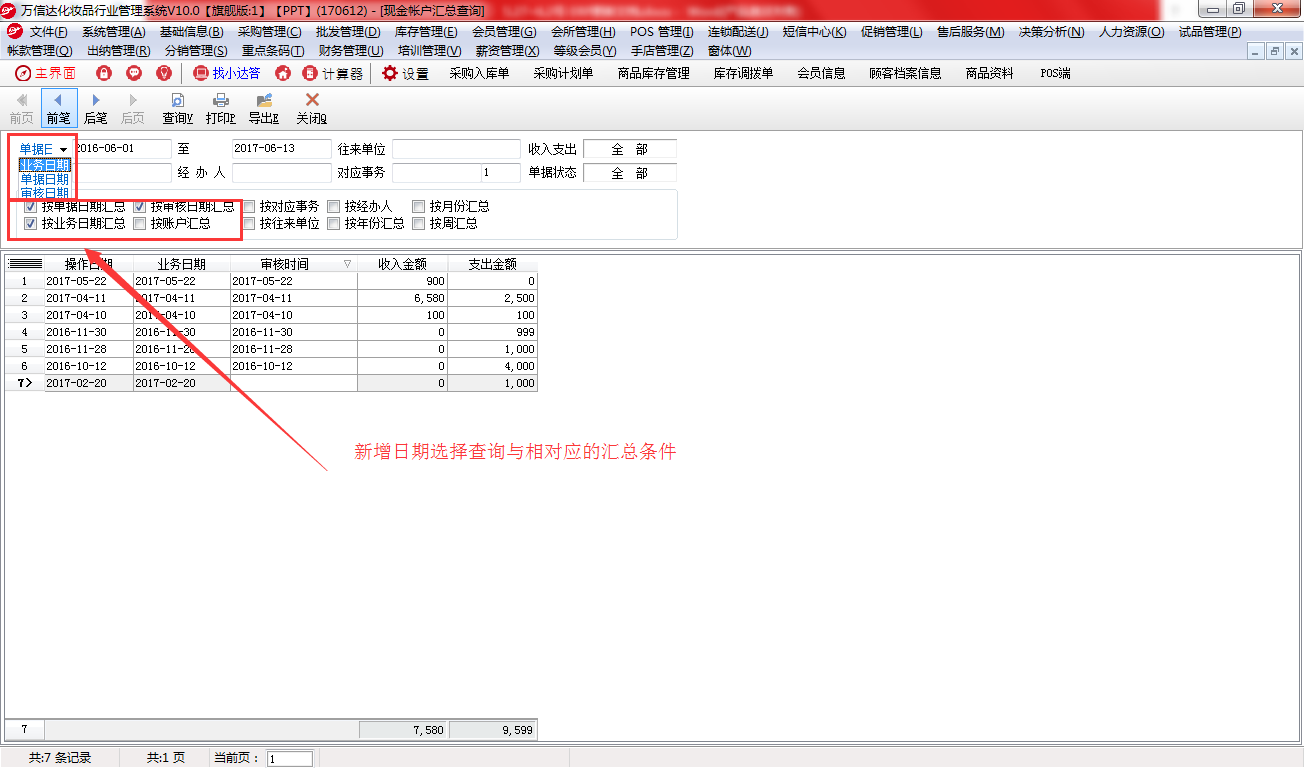Click the red home icon in the toolbar
Viewport: 1304px width, 768px height.
point(283,73)
